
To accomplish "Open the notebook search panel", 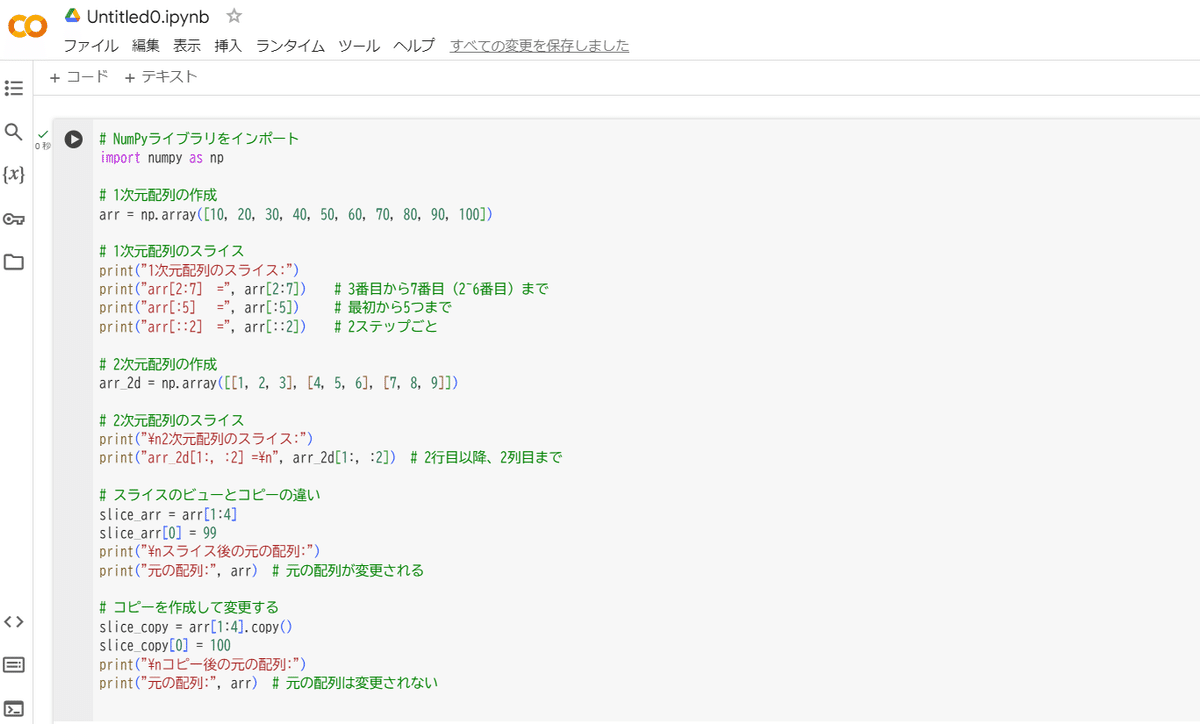I will pyautogui.click(x=14, y=131).
